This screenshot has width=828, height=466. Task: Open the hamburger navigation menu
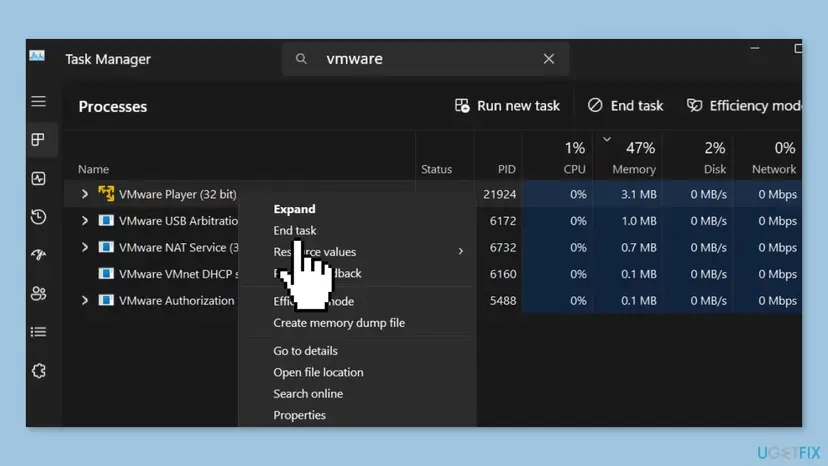(x=39, y=101)
